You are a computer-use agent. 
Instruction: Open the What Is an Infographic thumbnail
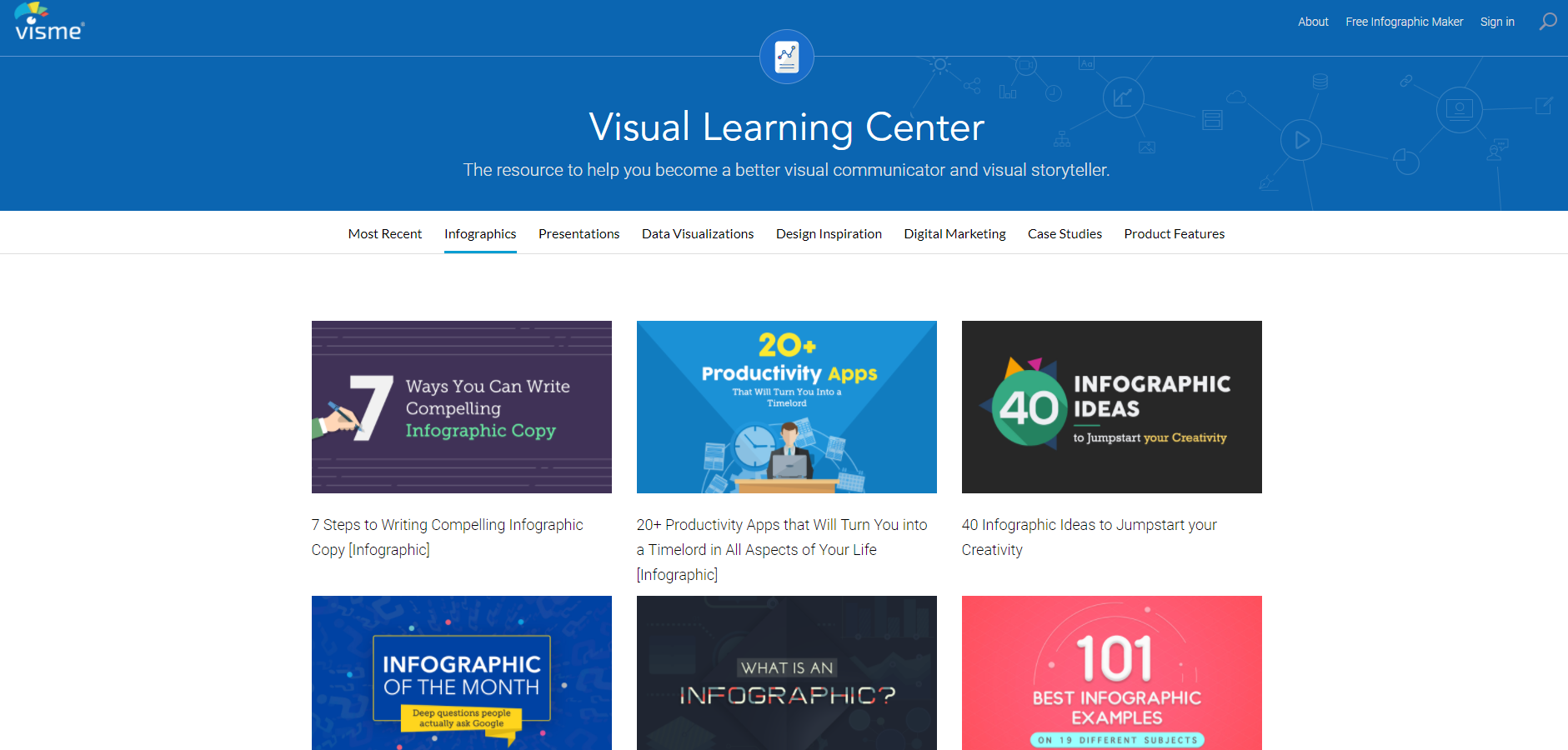point(787,672)
